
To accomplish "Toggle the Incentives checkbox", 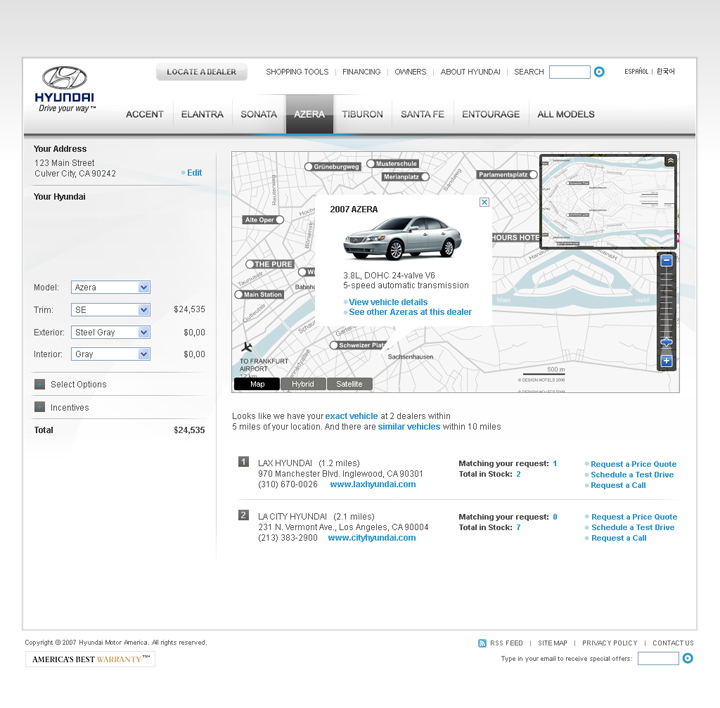I will tap(40, 407).
